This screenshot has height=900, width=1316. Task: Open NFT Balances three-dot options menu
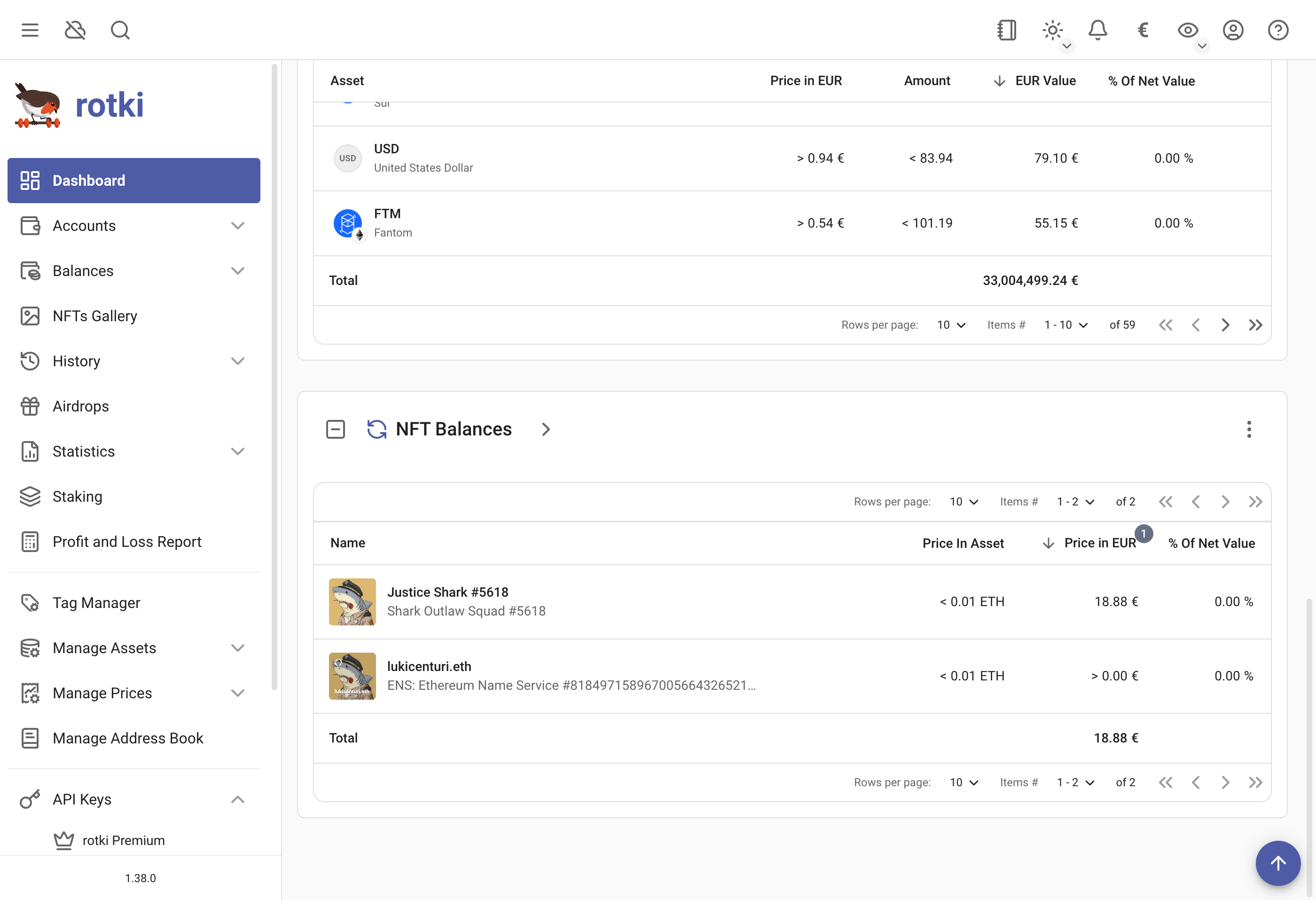(1249, 429)
